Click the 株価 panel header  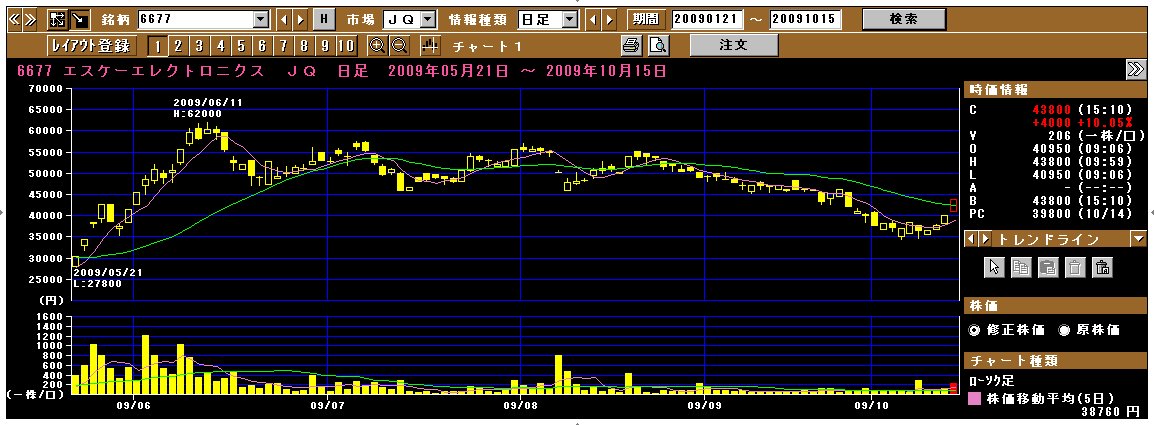[x=1055, y=305]
